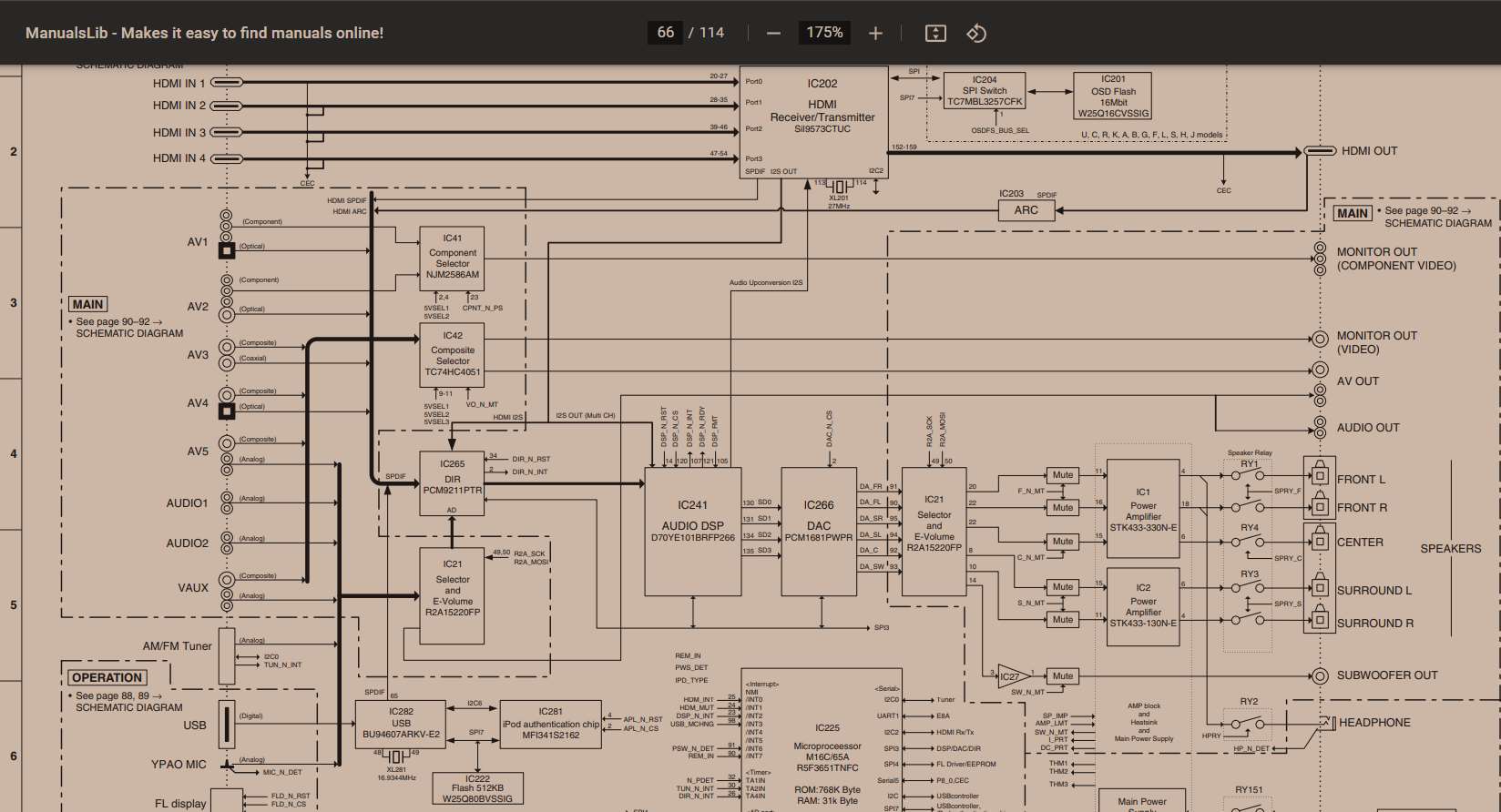Click the IC42 Composite Selector block
1501x812 pixels.
[x=452, y=356]
